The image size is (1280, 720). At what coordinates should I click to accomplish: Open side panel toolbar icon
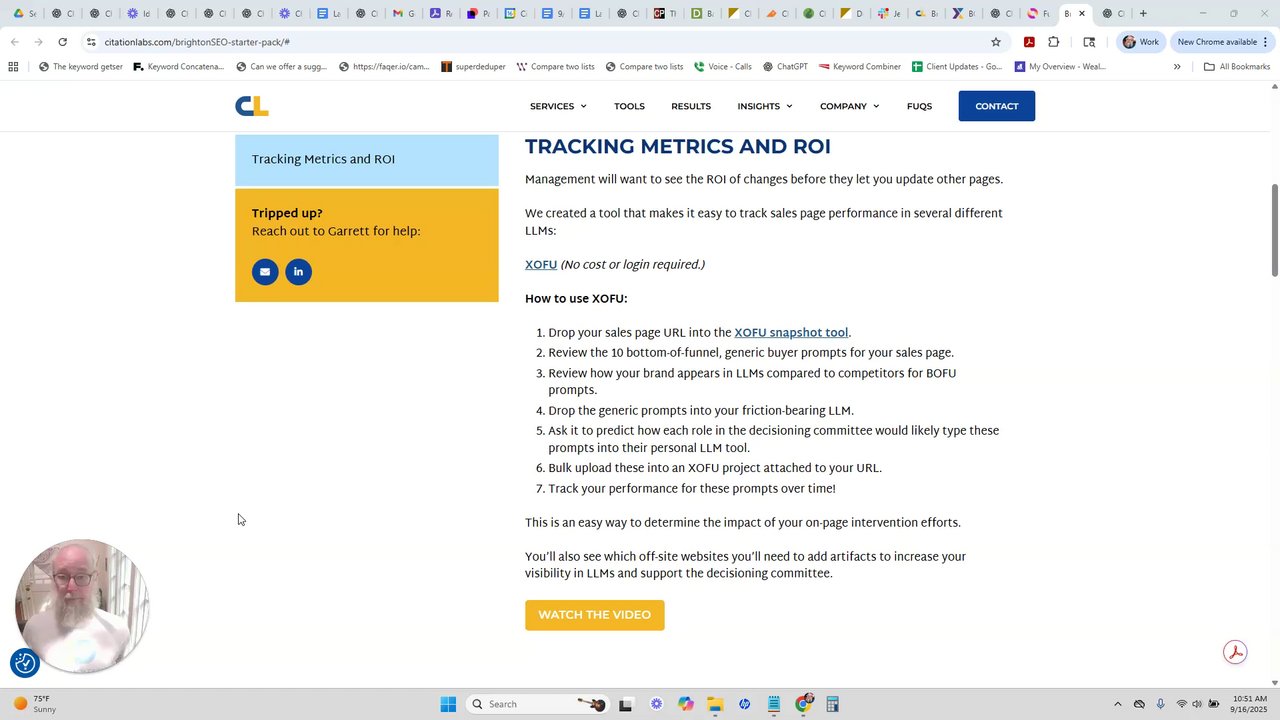pyautogui.click(x=1089, y=42)
